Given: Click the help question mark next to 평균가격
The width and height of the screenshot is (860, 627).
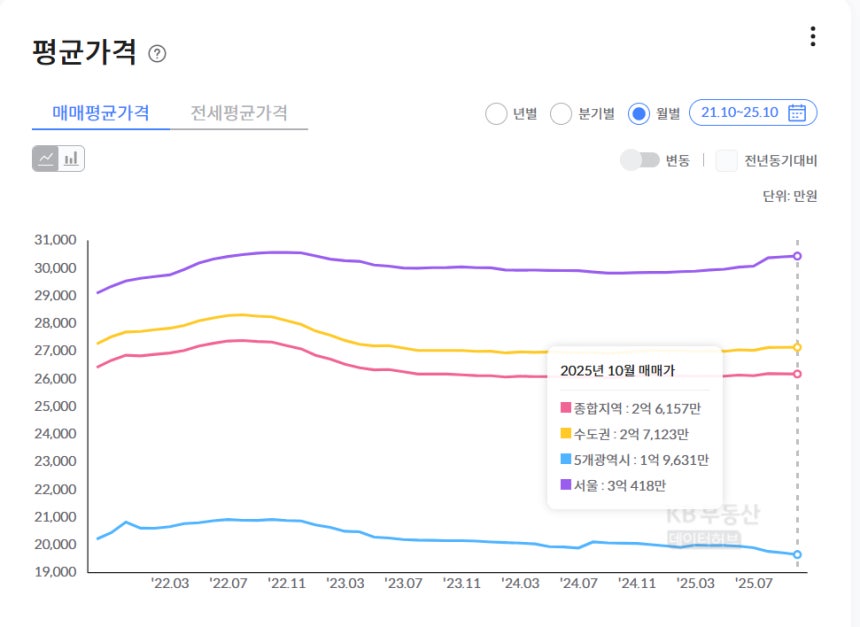Looking at the screenshot, I should [x=157, y=54].
